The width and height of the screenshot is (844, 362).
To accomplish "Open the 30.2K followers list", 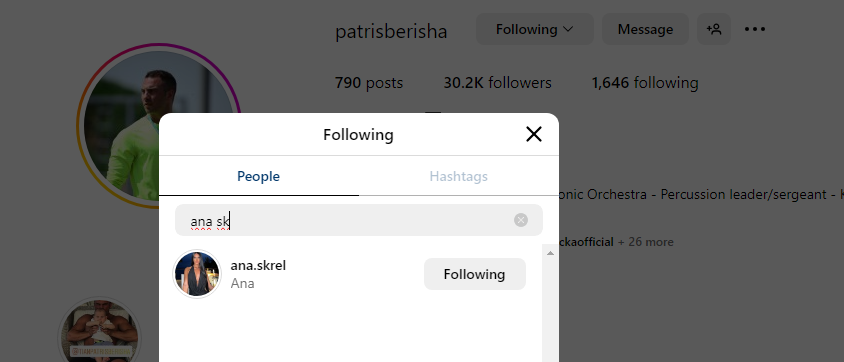I will (x=497, y=83).
